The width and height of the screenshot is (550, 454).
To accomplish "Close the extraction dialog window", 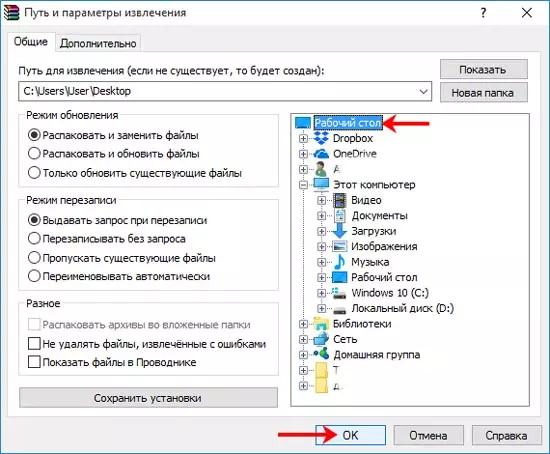I will [x=527, y=13].
